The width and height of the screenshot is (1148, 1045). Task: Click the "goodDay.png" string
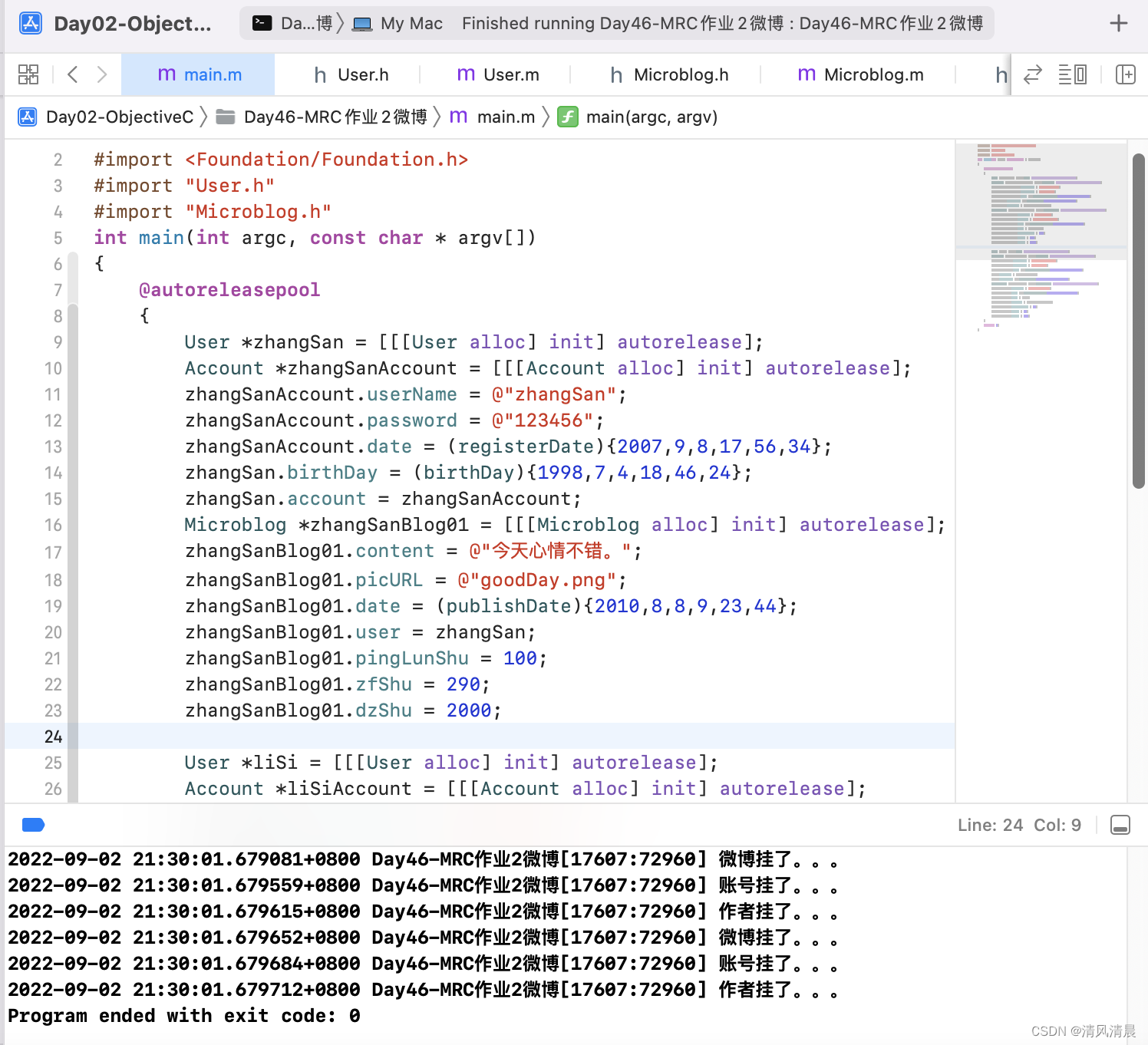tap(537, 580)
